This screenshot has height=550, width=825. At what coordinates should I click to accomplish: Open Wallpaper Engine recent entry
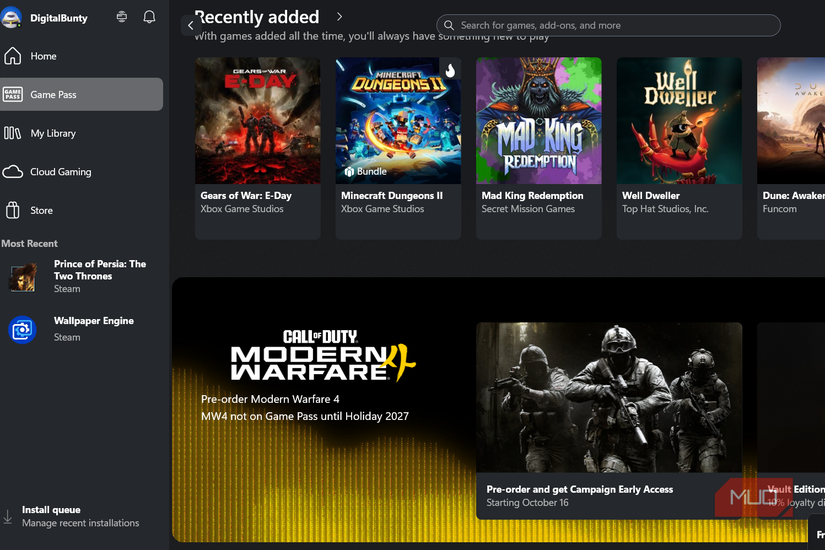82,329
